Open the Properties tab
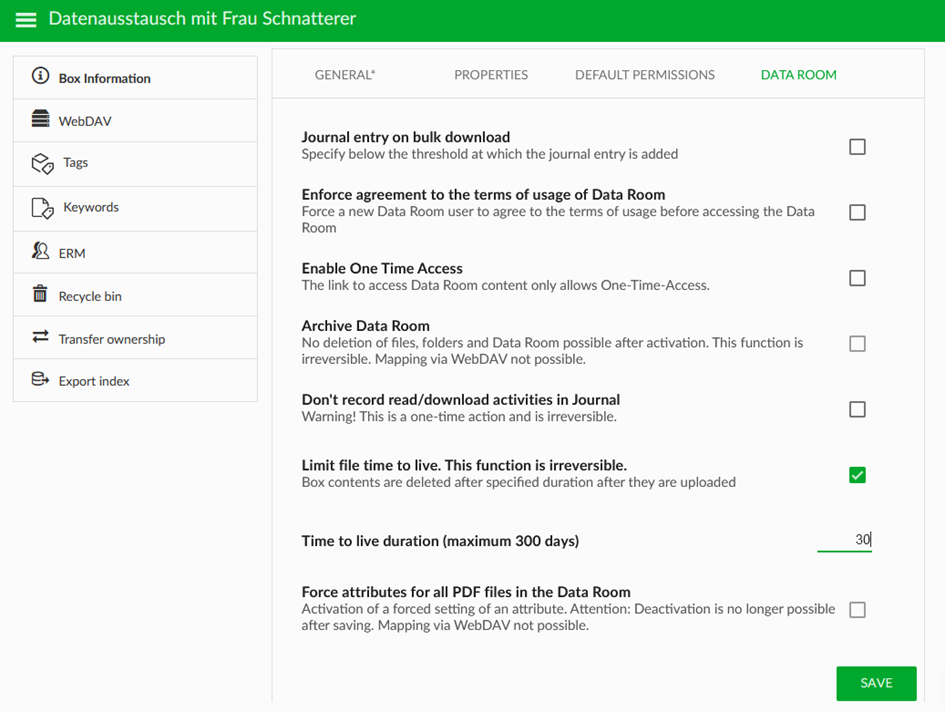 point(491,75)
